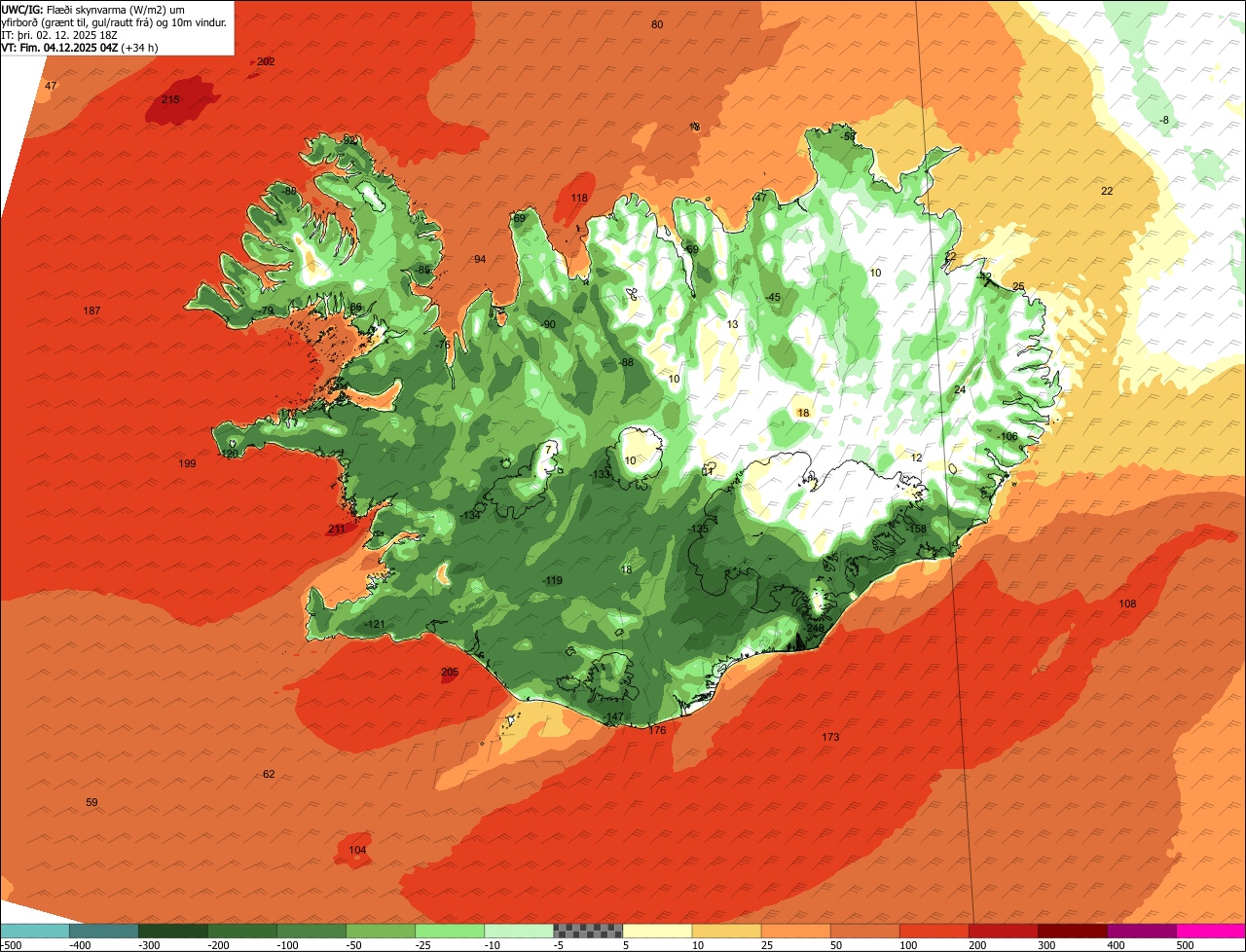The width and height of the screenshot is (1246, 952).
Task: Click the -147 value on the south coast
Action: pyautogui.click(x=613, y=716)
